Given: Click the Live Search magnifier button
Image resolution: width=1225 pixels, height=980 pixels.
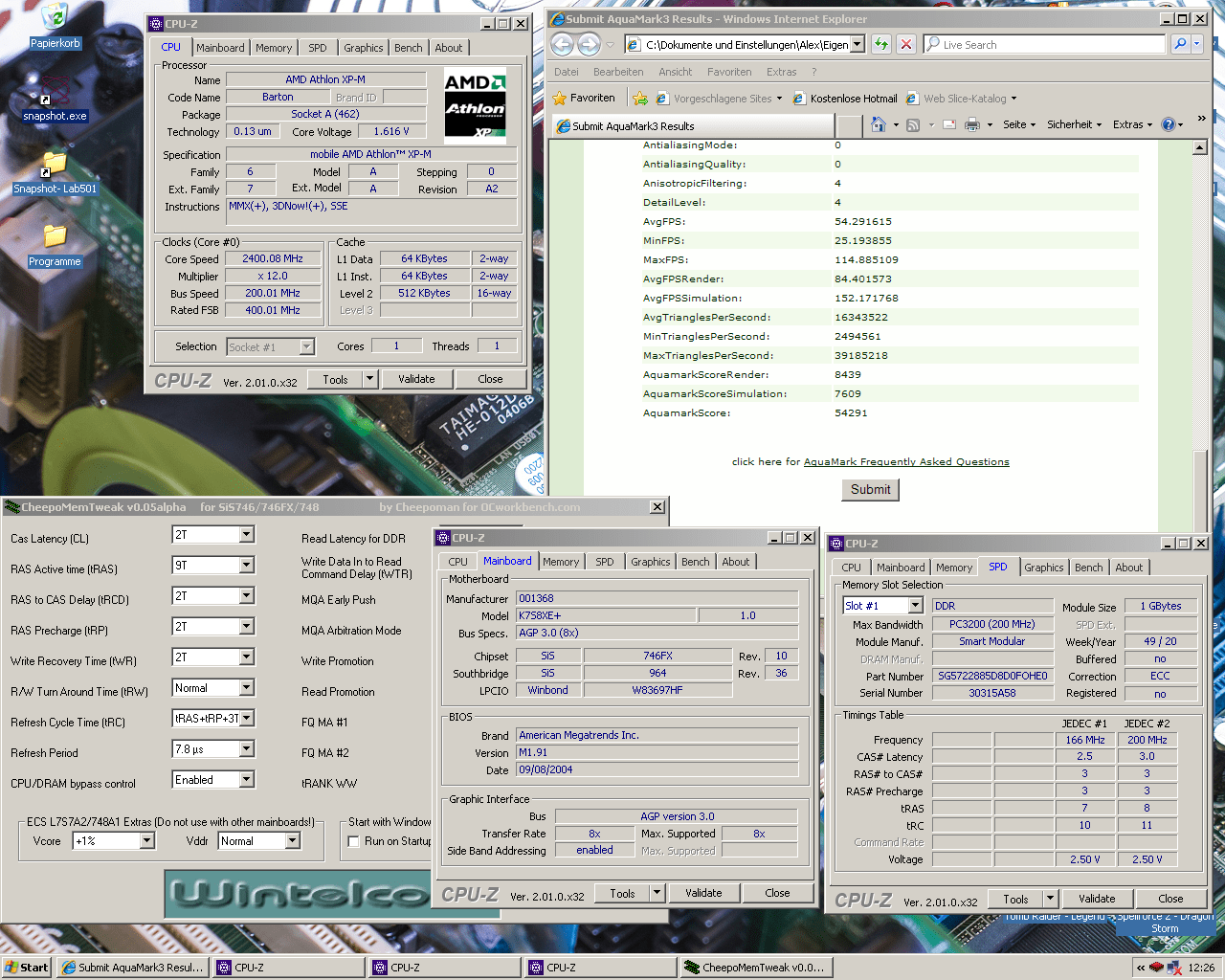Looking at the screenshot, I should coord(1180,44).
